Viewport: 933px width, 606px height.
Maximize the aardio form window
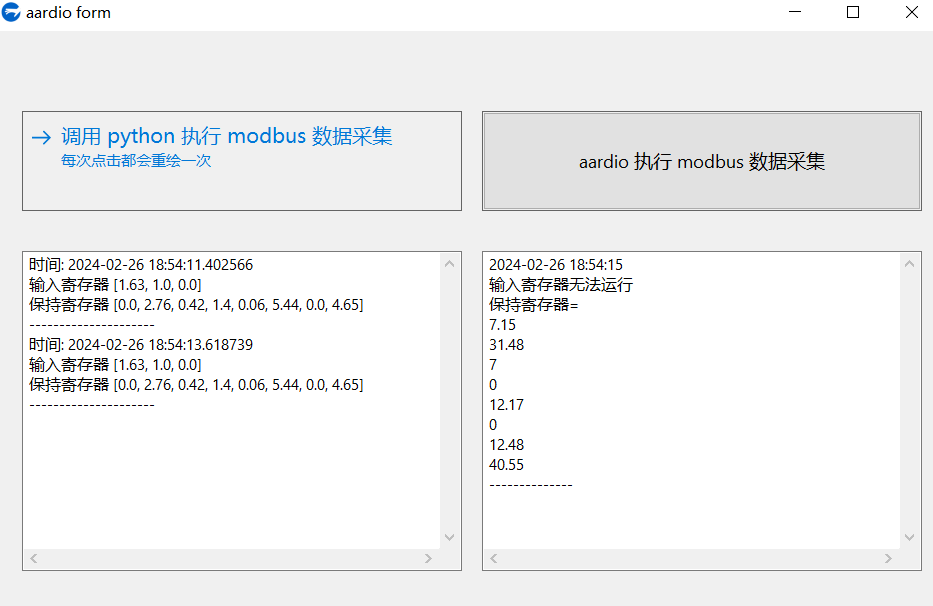[853, 12]
